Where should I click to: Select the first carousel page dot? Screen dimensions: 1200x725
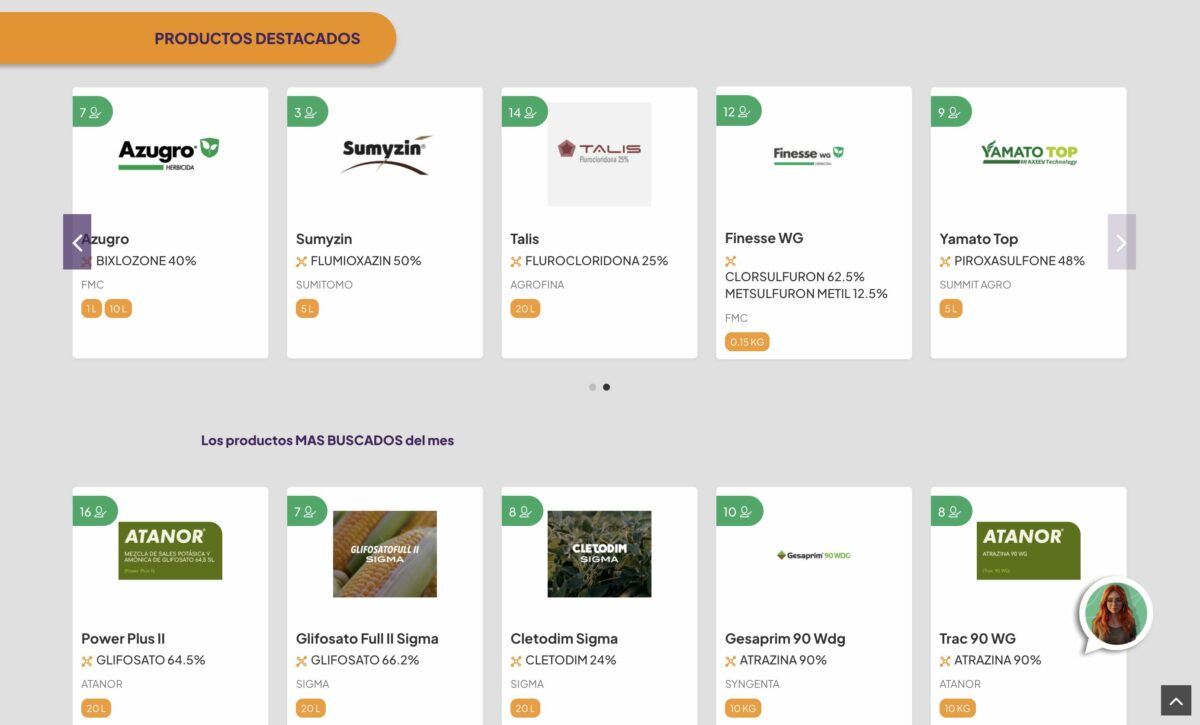point(593,387)
